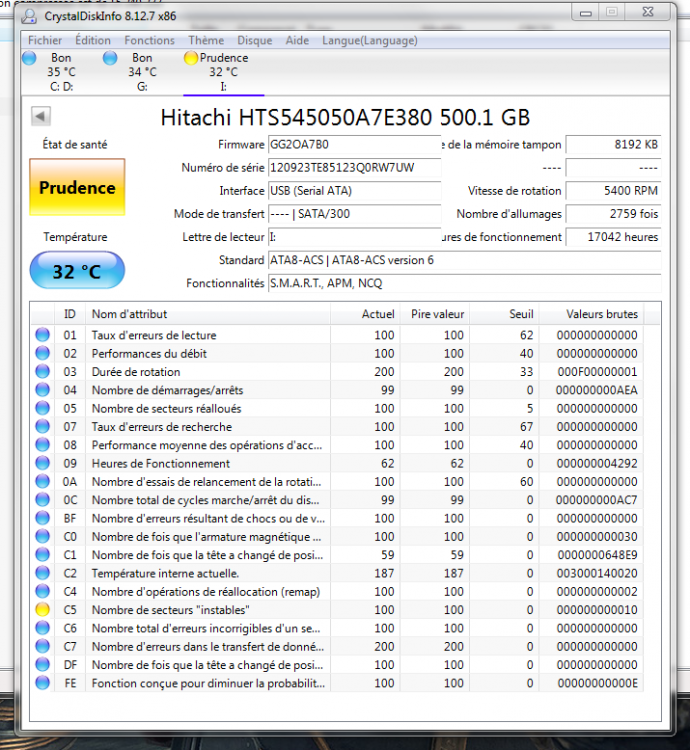
Task: Open the Fichier menu
Action: (45, 40)
